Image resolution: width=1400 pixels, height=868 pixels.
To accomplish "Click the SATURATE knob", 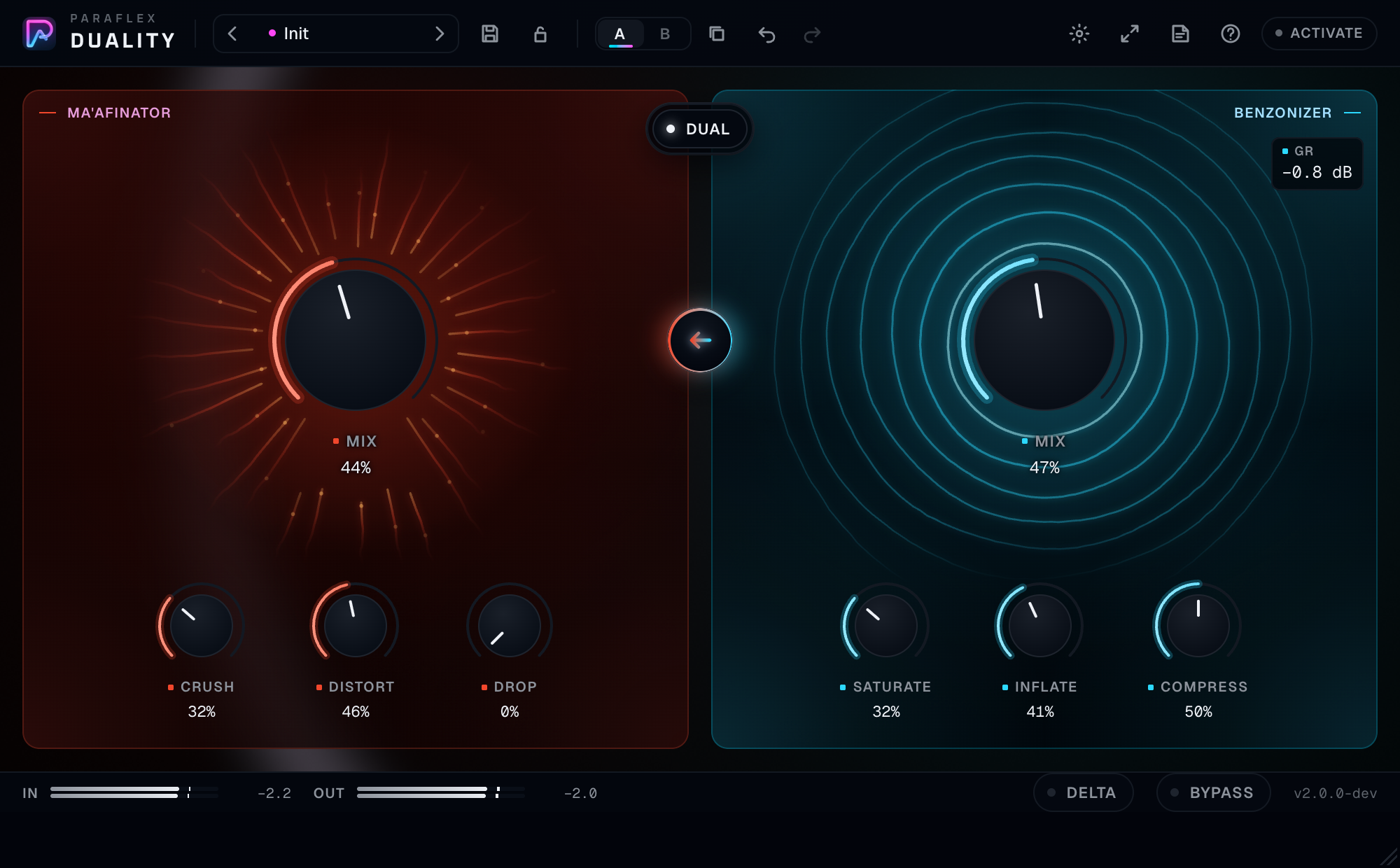I will [886, 625].
